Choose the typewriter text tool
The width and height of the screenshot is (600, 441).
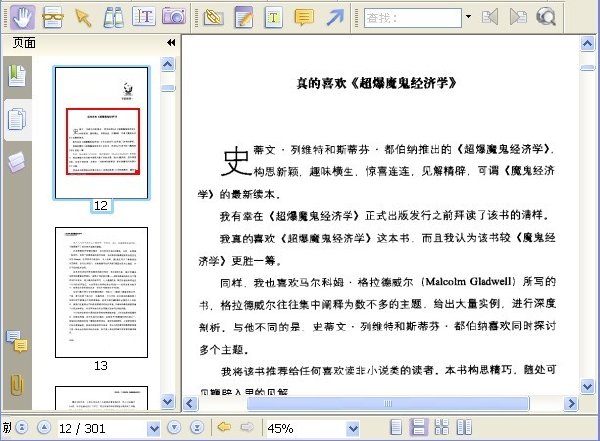click(273, 17)
